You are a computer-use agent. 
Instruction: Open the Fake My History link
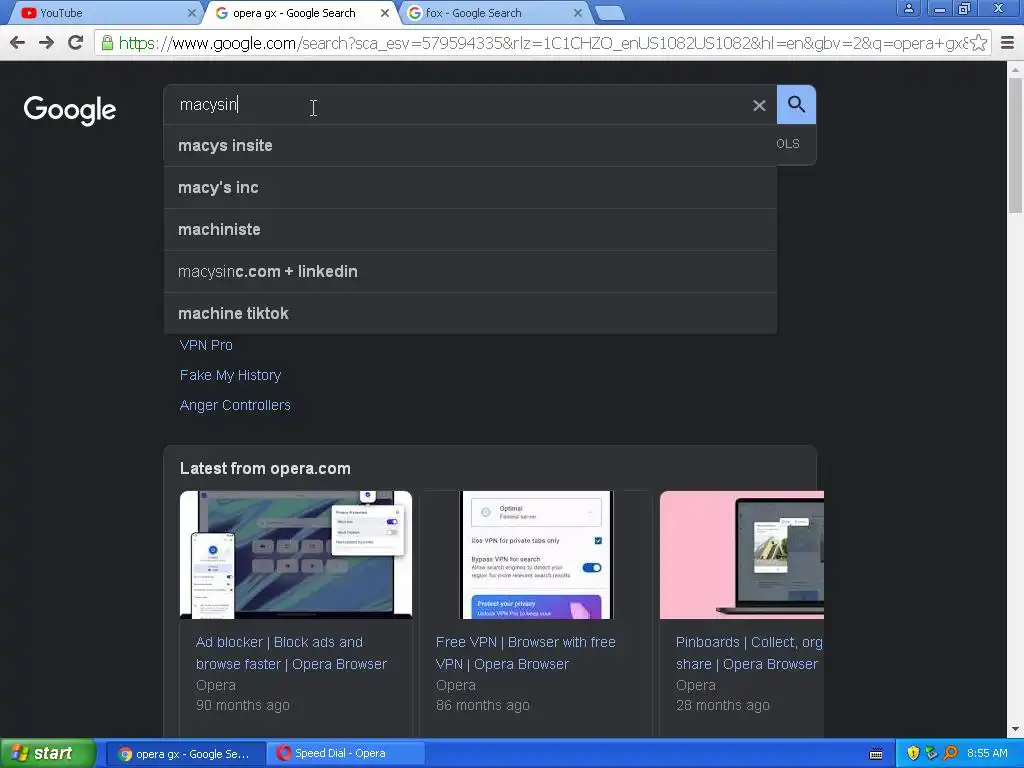[x=231, y=375]
